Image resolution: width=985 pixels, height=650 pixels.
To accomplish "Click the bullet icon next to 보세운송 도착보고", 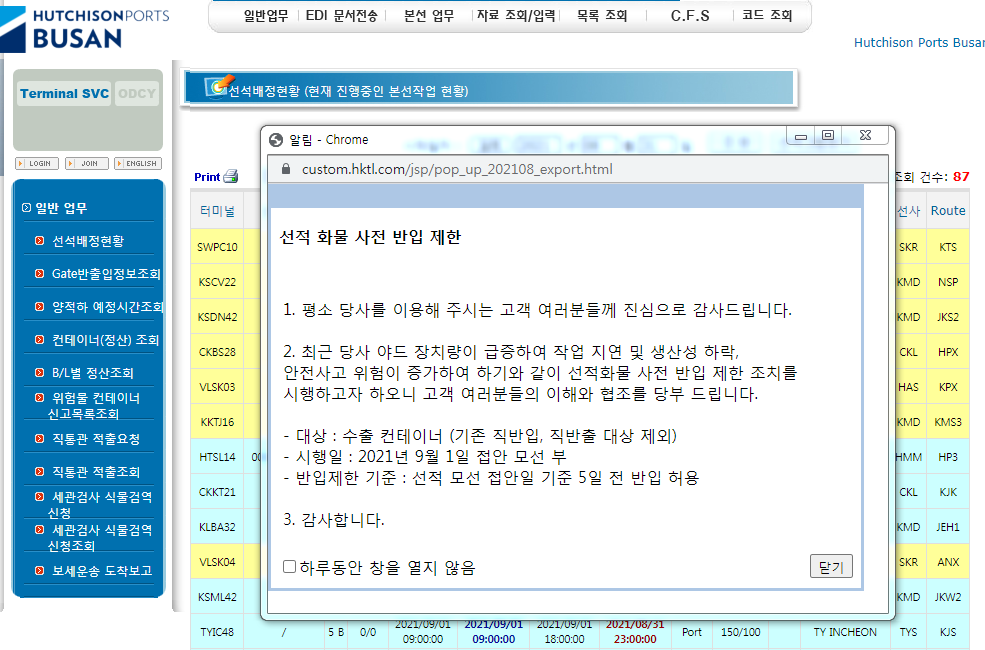I will point(40,570).
